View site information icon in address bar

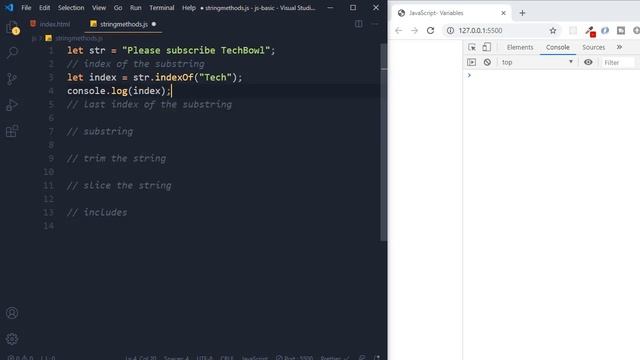coord(450,31)
